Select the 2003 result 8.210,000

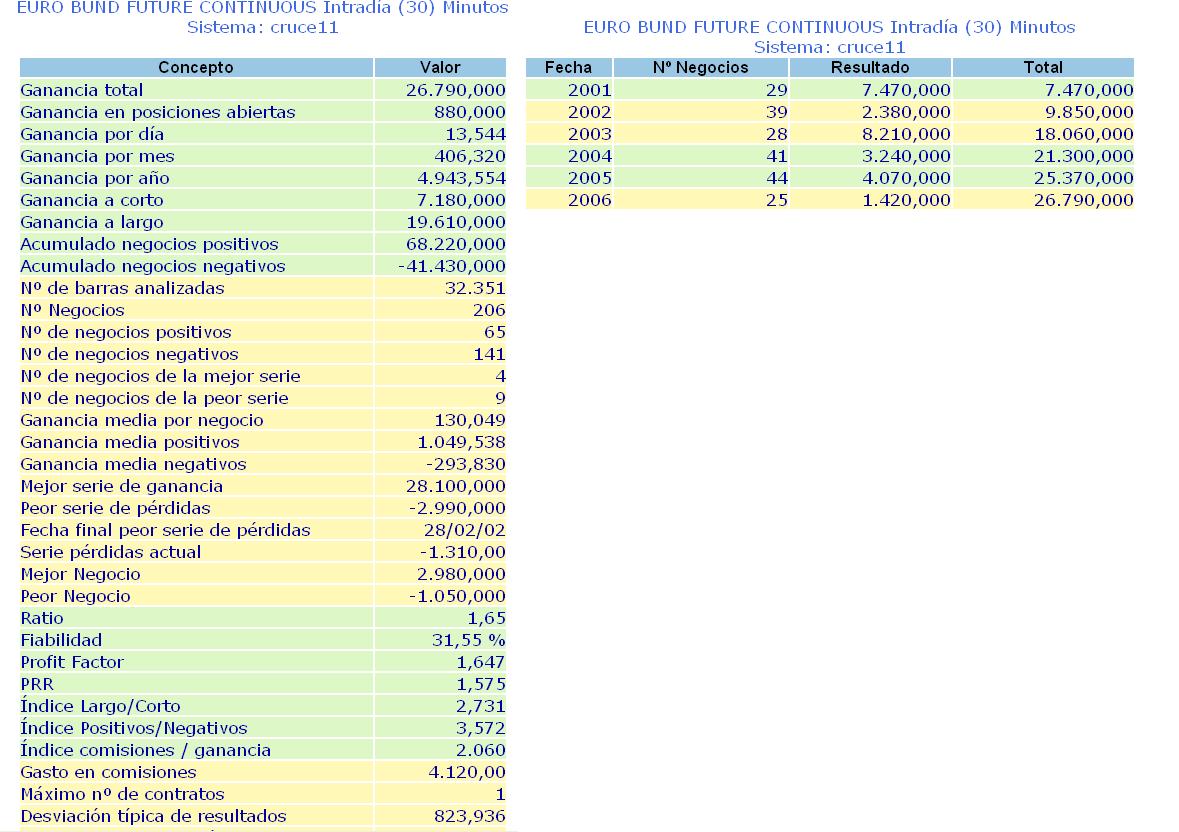(906, 135)
